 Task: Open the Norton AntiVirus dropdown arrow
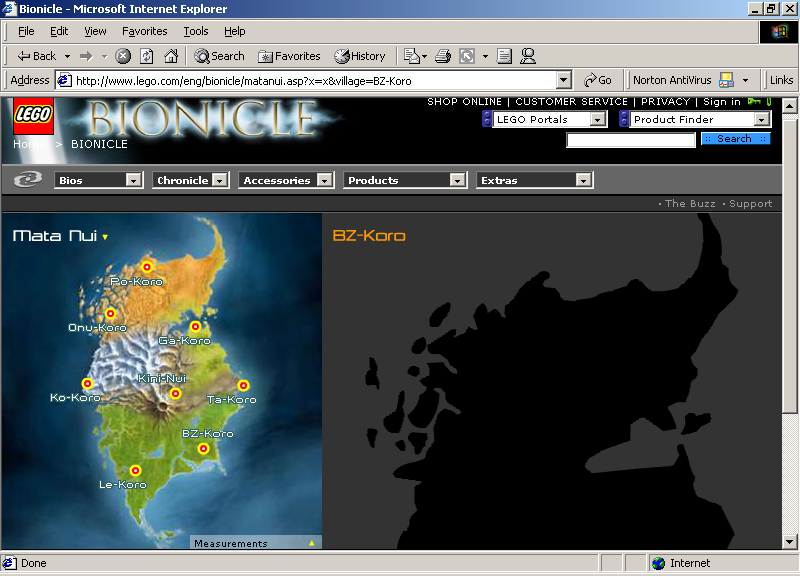pos(745,80)
